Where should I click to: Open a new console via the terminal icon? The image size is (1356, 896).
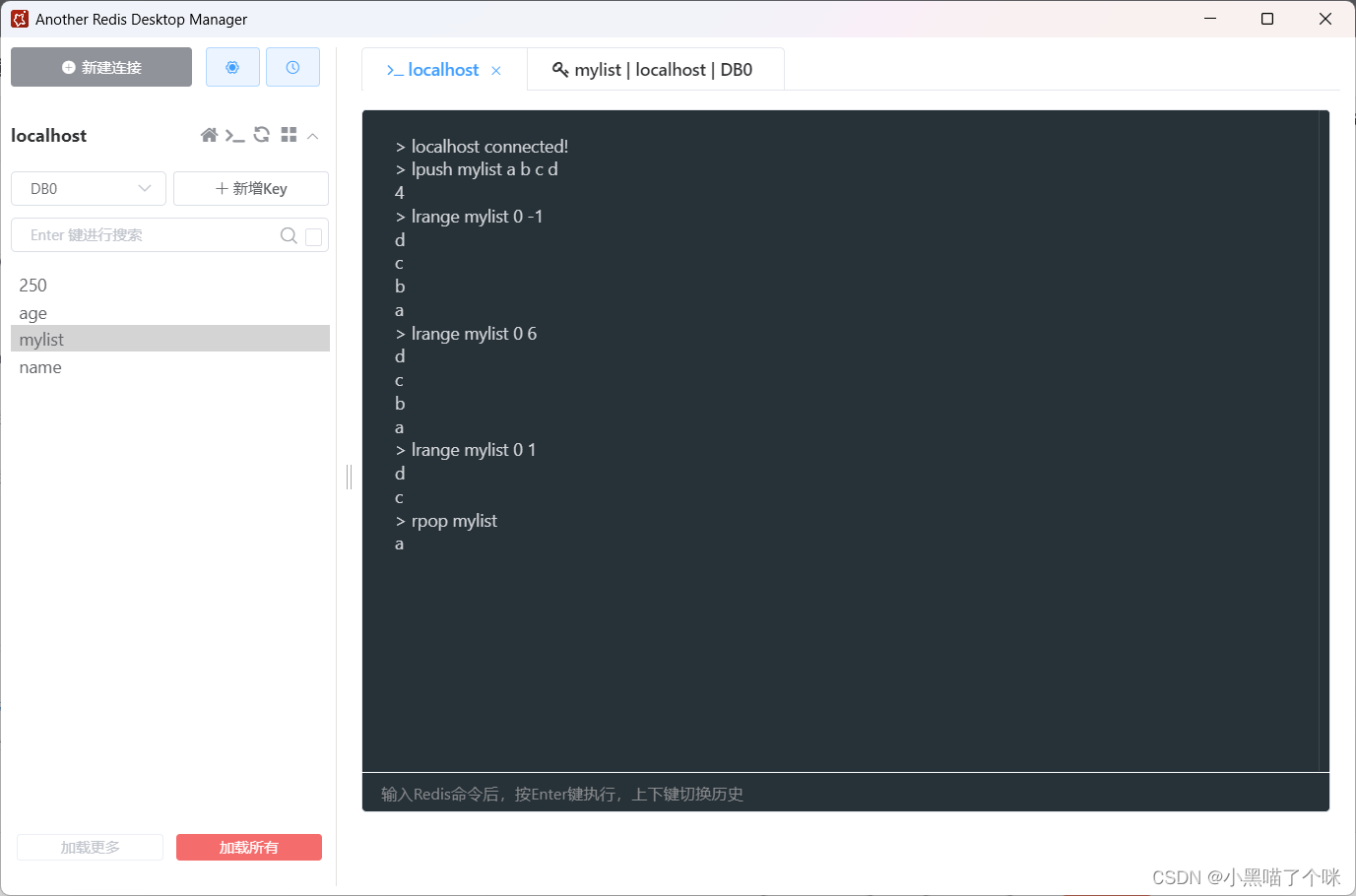[234, 135]
